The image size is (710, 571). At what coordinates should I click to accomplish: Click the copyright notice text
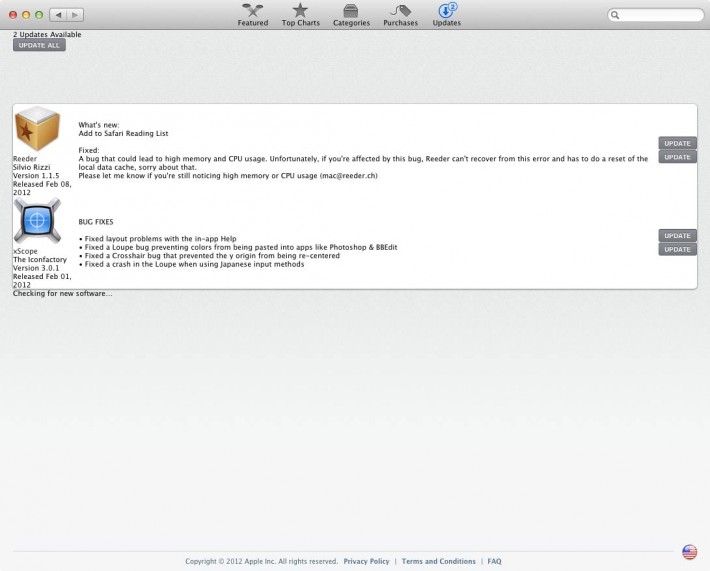click(x=261, y=561)
